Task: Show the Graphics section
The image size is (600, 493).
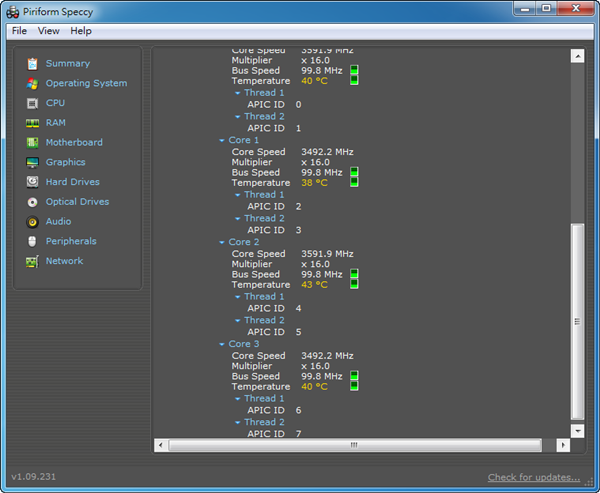Action: pos(65,162)
